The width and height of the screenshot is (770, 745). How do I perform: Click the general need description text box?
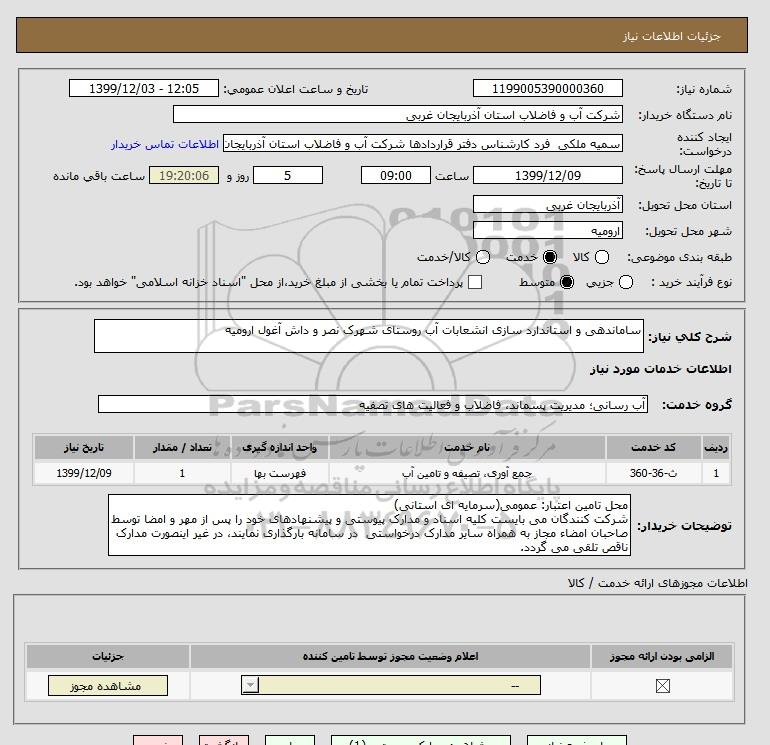(369, 336)
